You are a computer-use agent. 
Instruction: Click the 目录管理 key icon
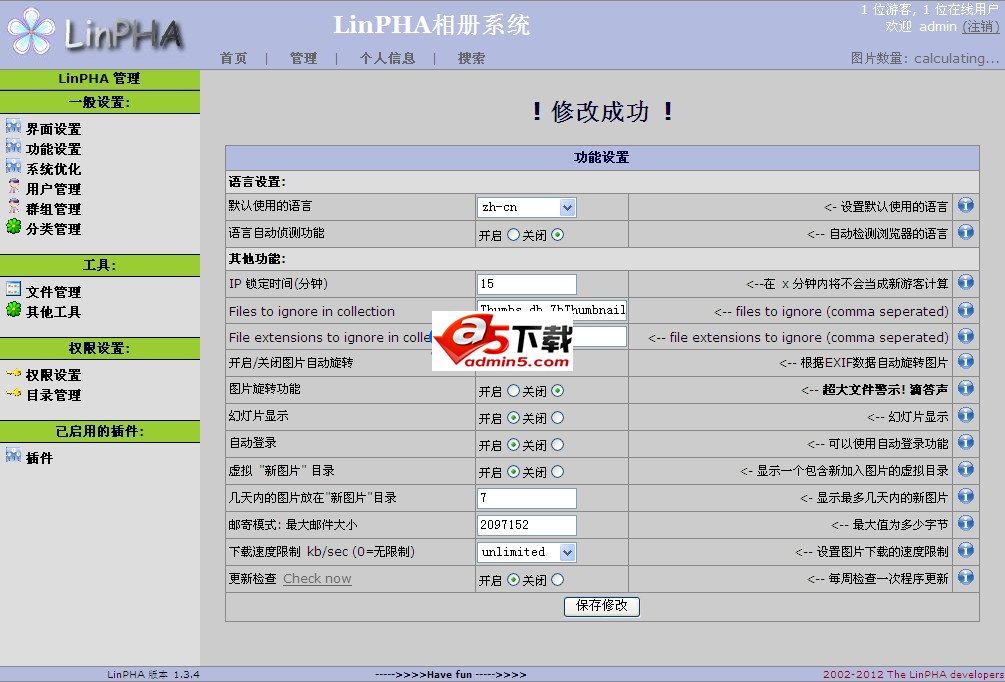[x=13, y=393]
